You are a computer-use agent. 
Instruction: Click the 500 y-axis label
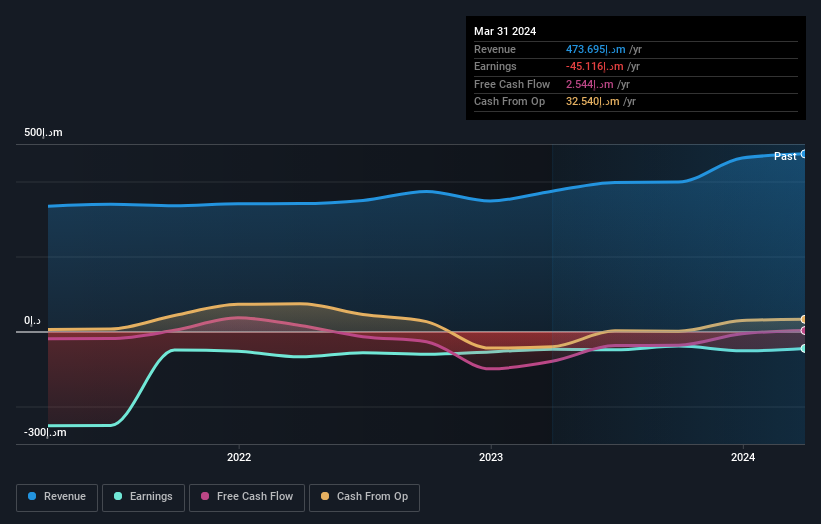tap(43, 132)
